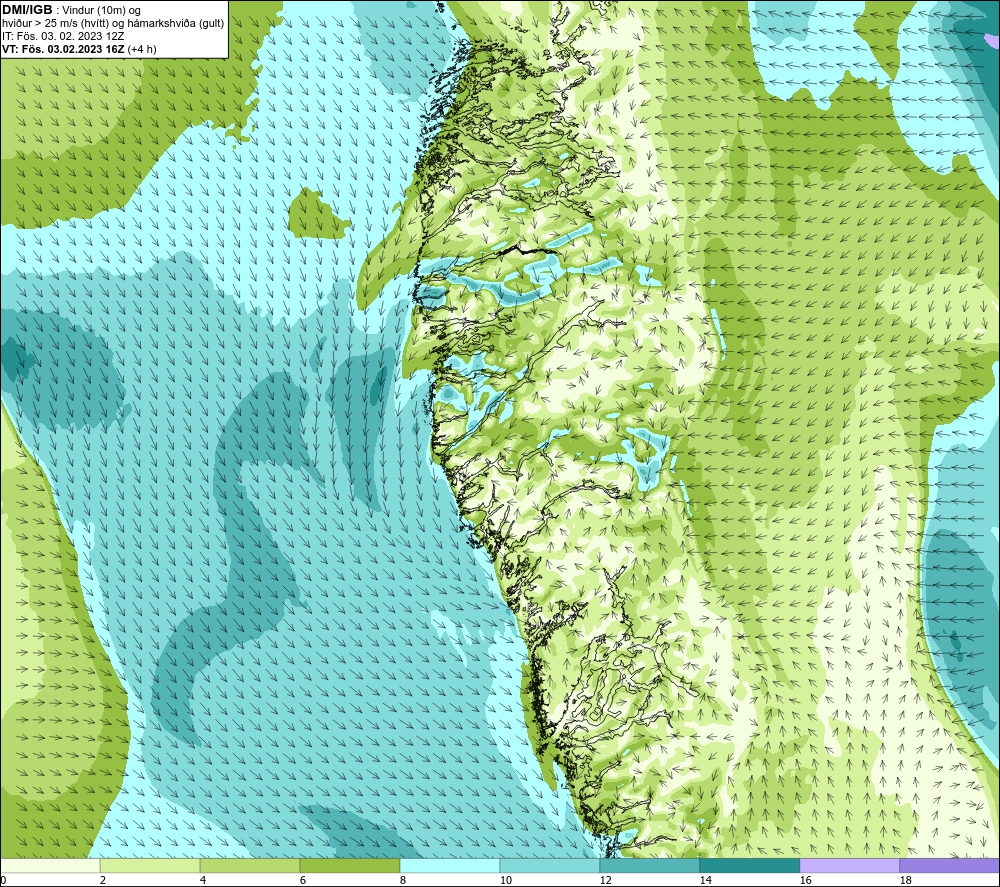Click the "0" label on the color scale
This screenshot has height=887, width=1000.
point(4,881)
